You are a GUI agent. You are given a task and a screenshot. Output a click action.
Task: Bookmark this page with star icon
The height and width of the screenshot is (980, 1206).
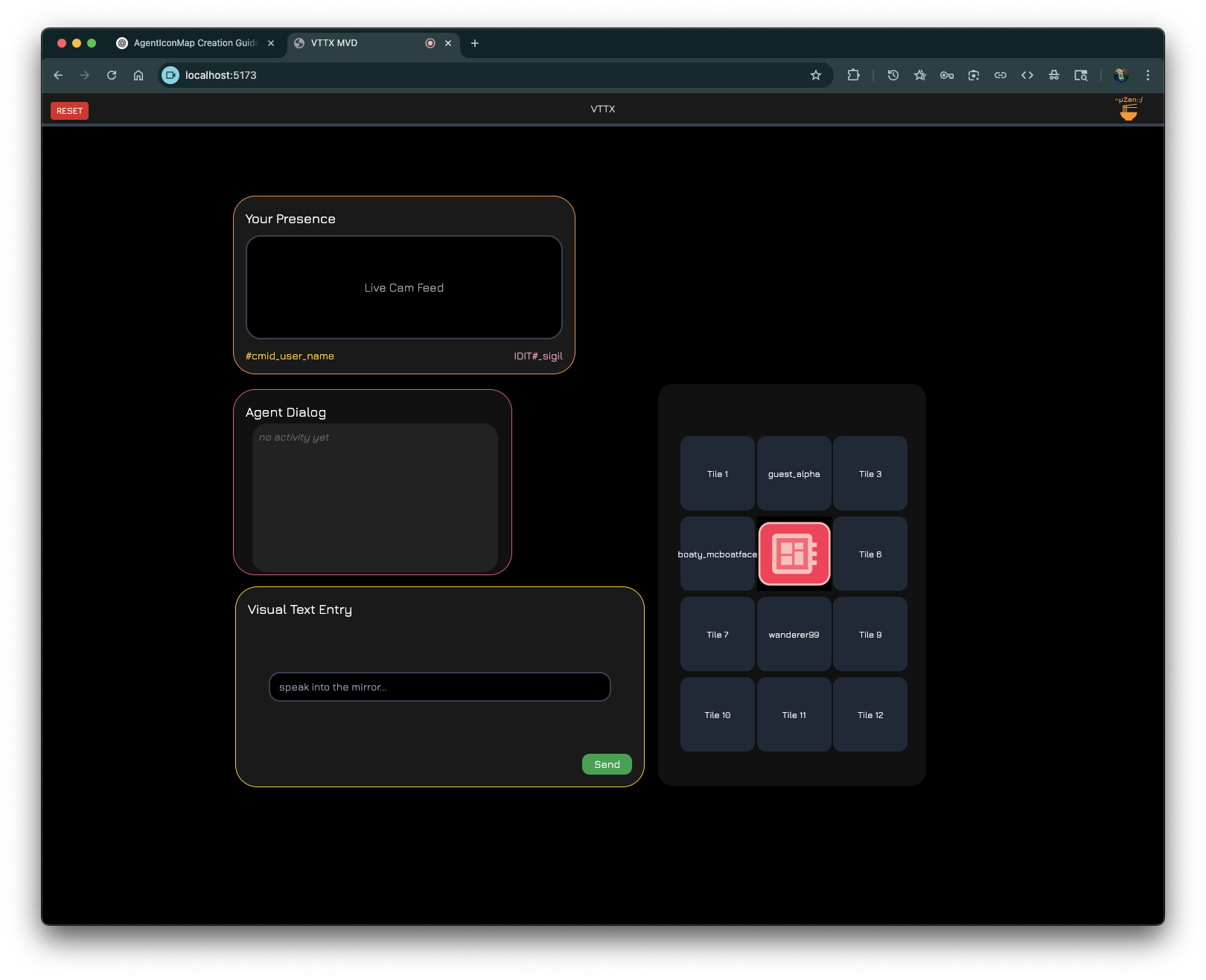[816, 75]
